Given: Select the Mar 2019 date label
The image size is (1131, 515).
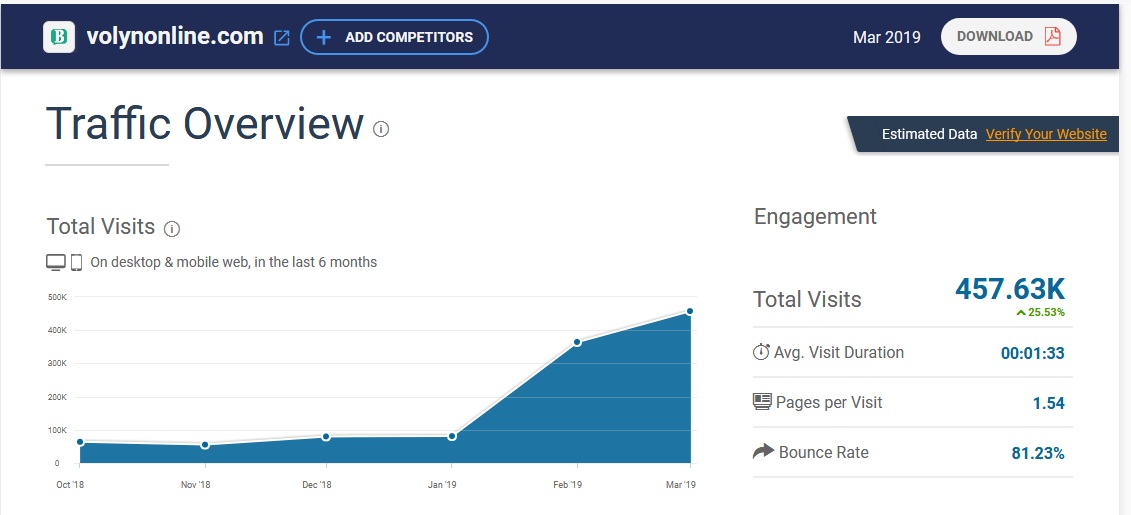Looking at the screenshot, I should 886,37.
